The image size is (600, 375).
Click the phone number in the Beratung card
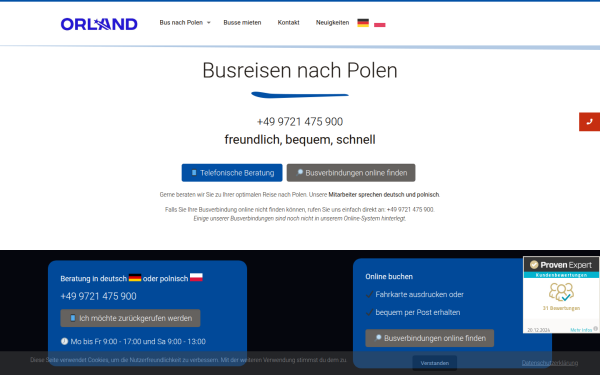click(x=98, y=296)
